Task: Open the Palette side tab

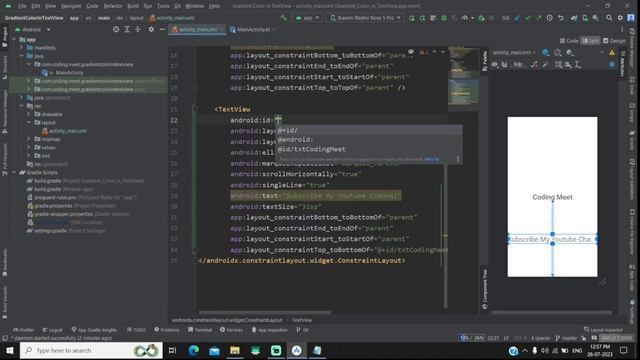Action: point(485,61)
